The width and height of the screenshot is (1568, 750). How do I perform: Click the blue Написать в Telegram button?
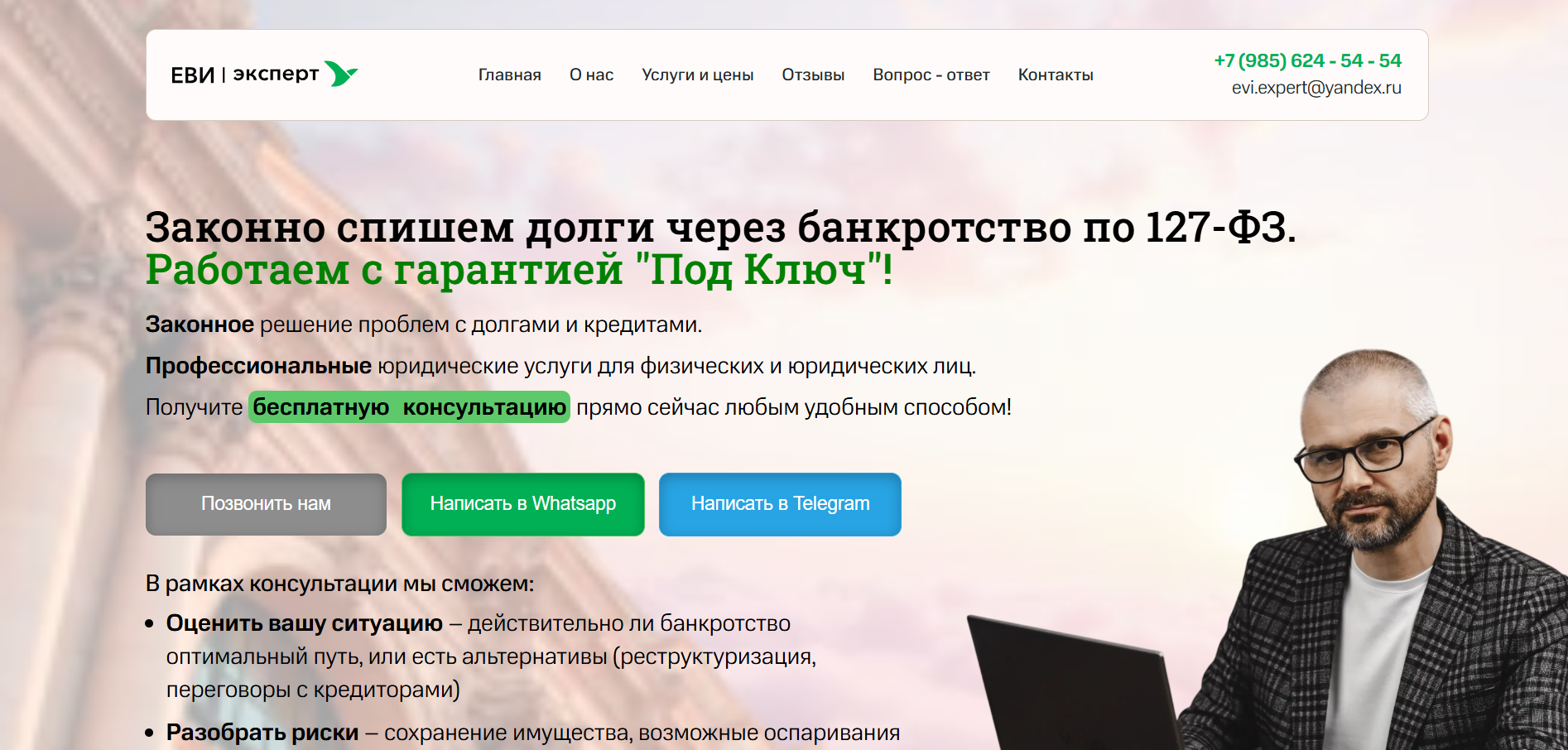pyautogui.click(x=780, y=504)
